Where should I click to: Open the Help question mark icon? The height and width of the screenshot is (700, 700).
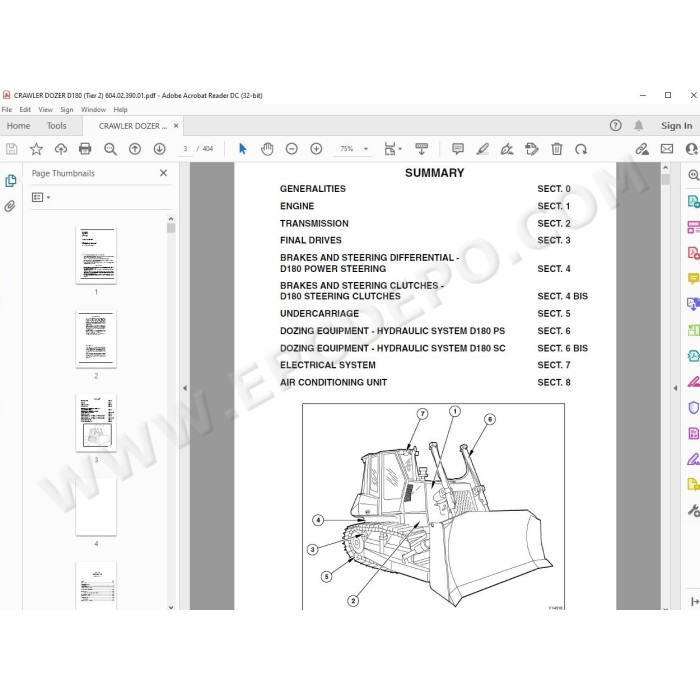click(615, 125)
